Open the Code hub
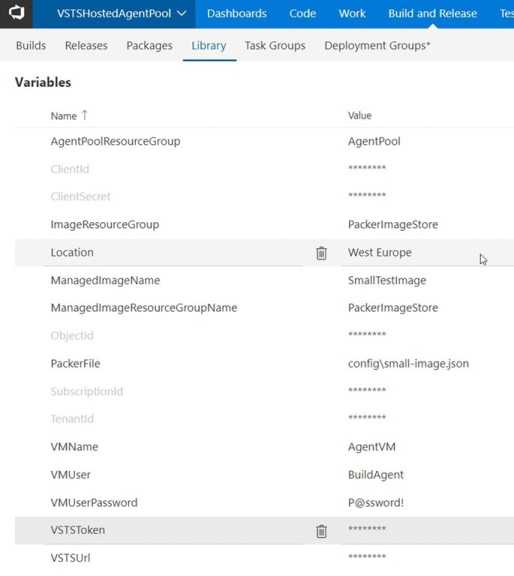This screenshot has width=514, height=576. [303, 14]
